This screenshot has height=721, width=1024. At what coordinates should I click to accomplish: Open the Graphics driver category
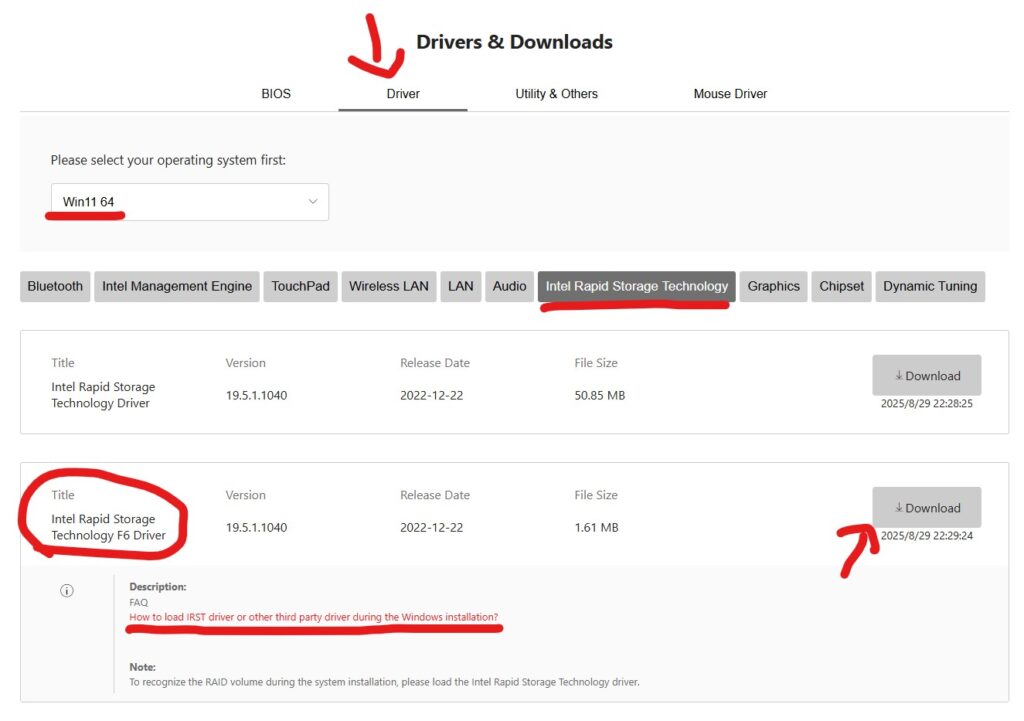(773, 286)
